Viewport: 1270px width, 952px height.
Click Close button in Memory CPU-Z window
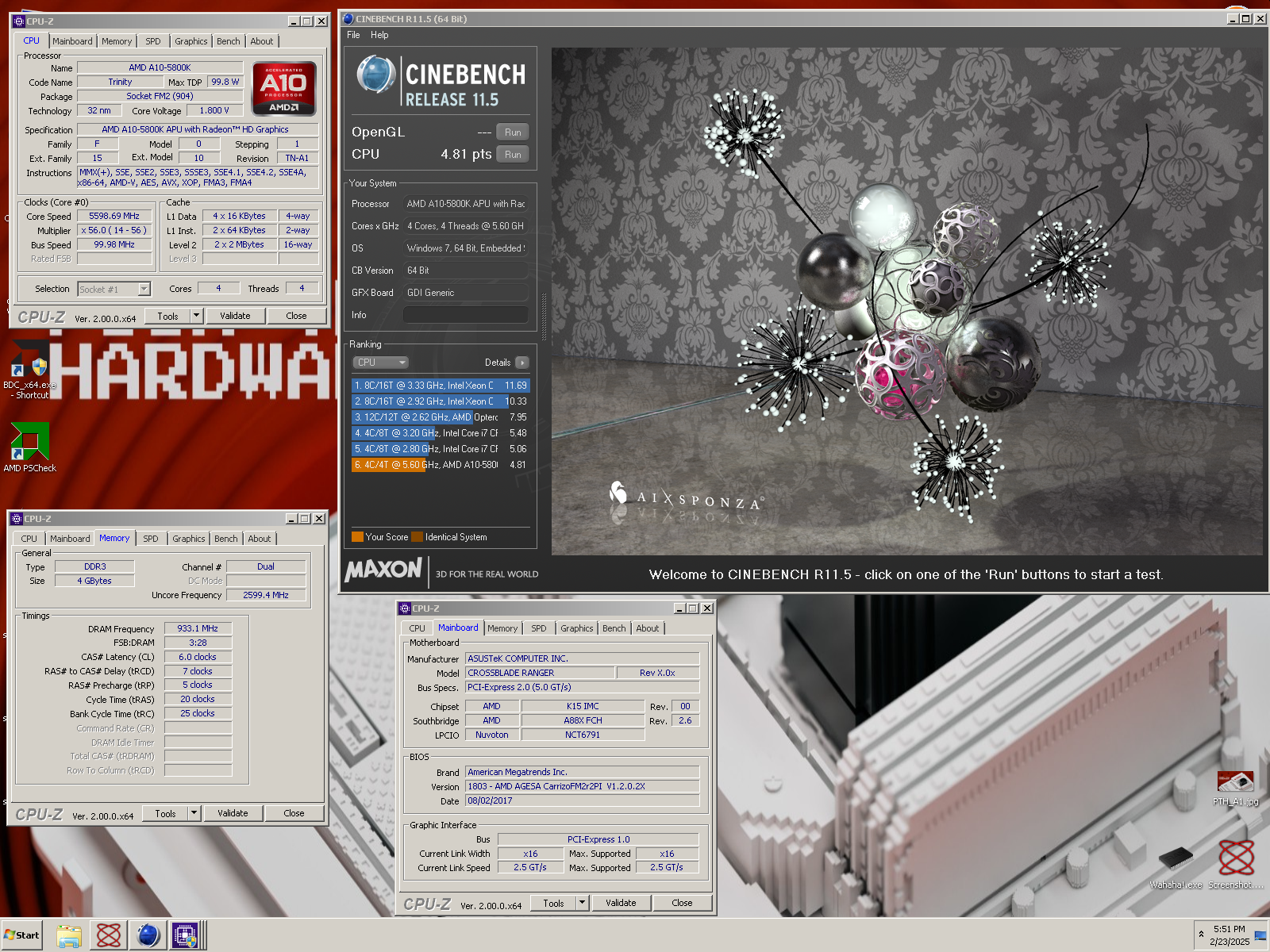click(294, 813)
